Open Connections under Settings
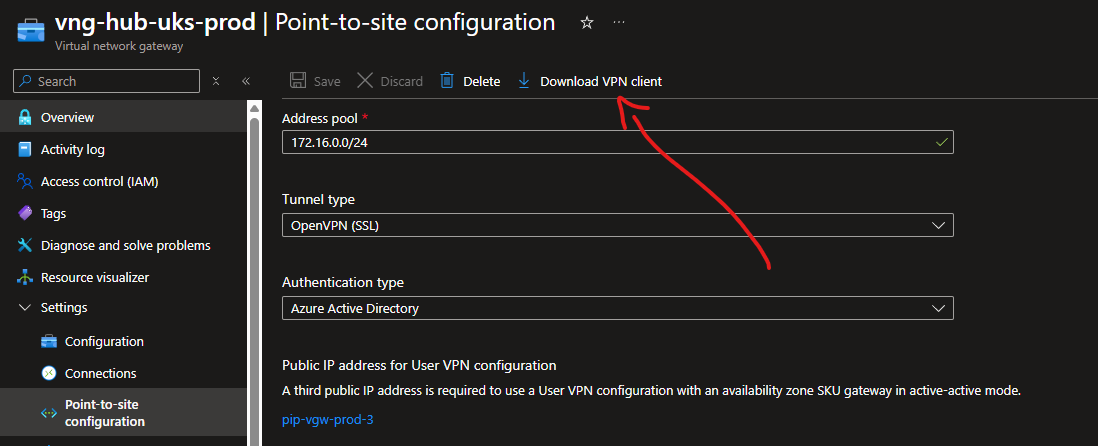The width and height of the screenshot is (1098, 446). point(123,373)
